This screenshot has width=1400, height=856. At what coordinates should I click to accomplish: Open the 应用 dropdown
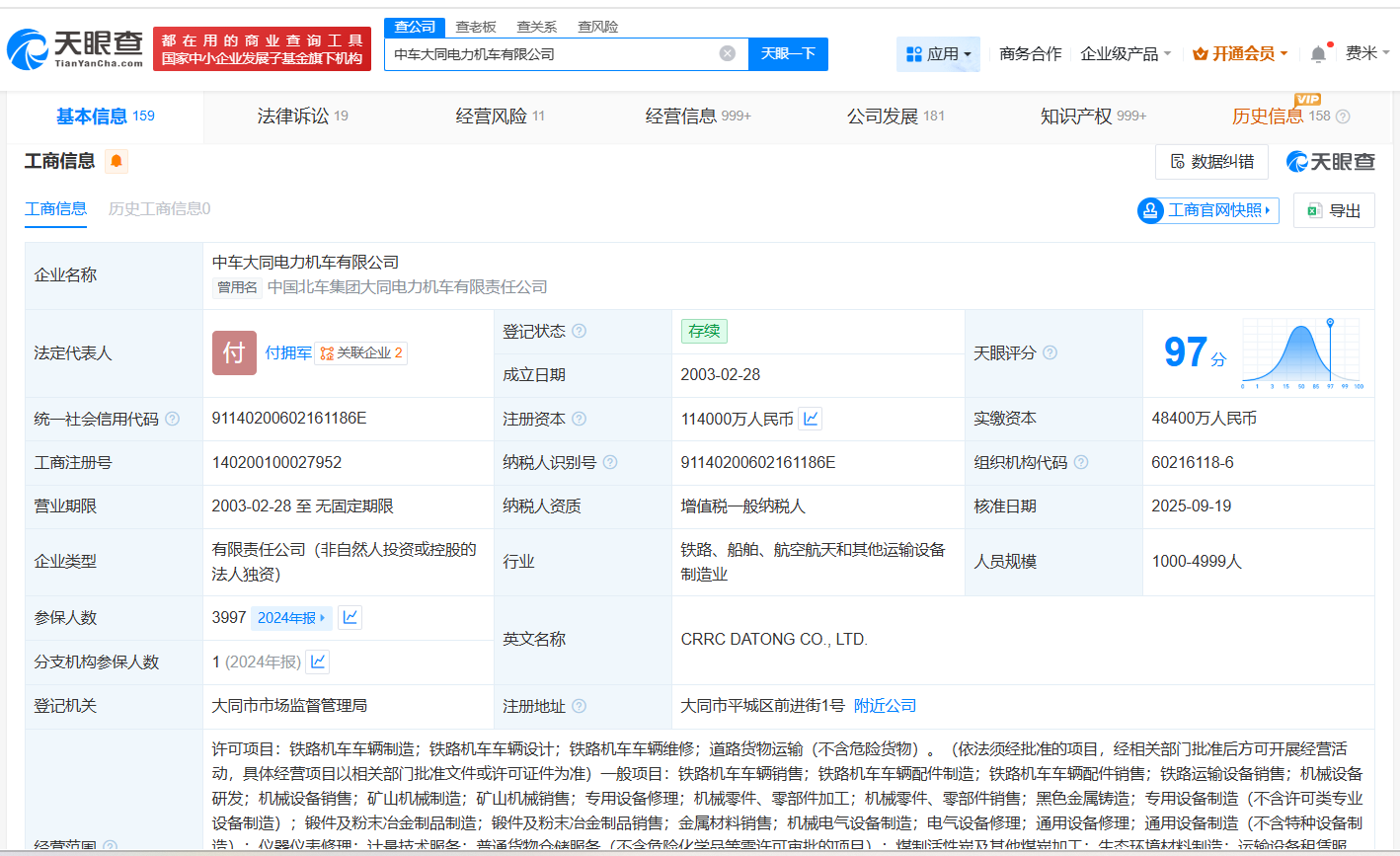(938, 53)
